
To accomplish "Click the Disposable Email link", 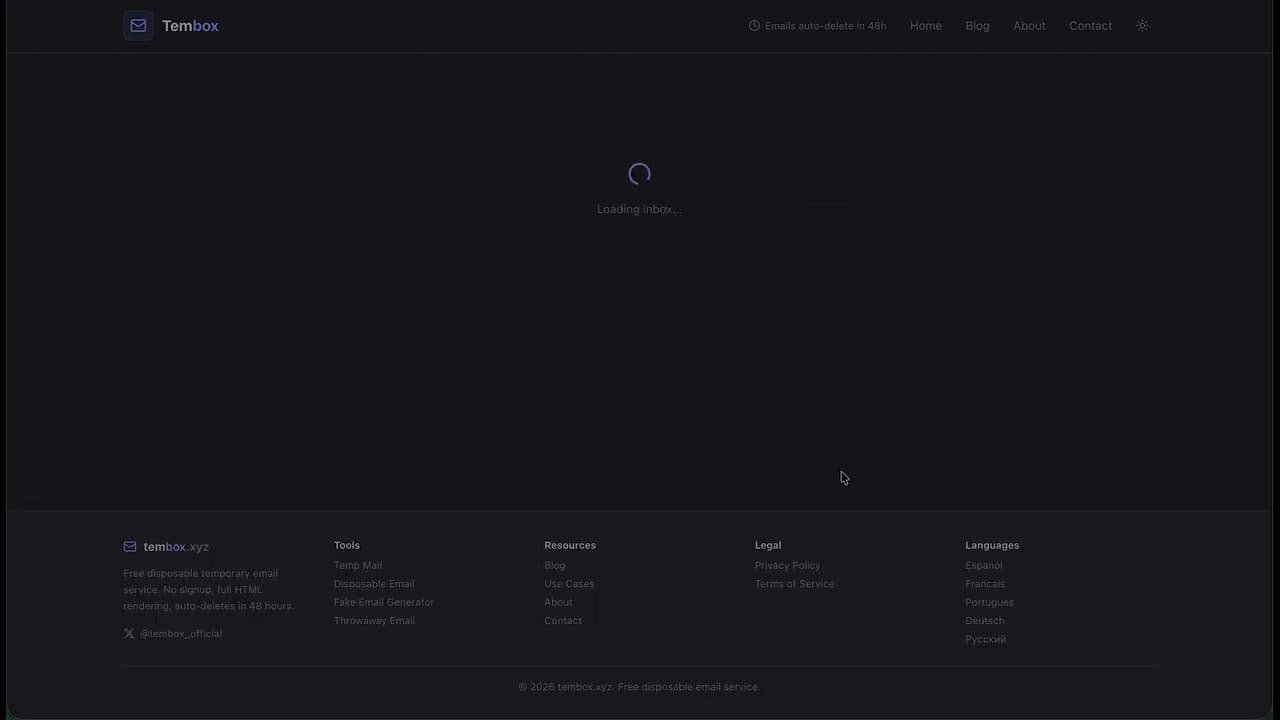I will coord(373,583).
